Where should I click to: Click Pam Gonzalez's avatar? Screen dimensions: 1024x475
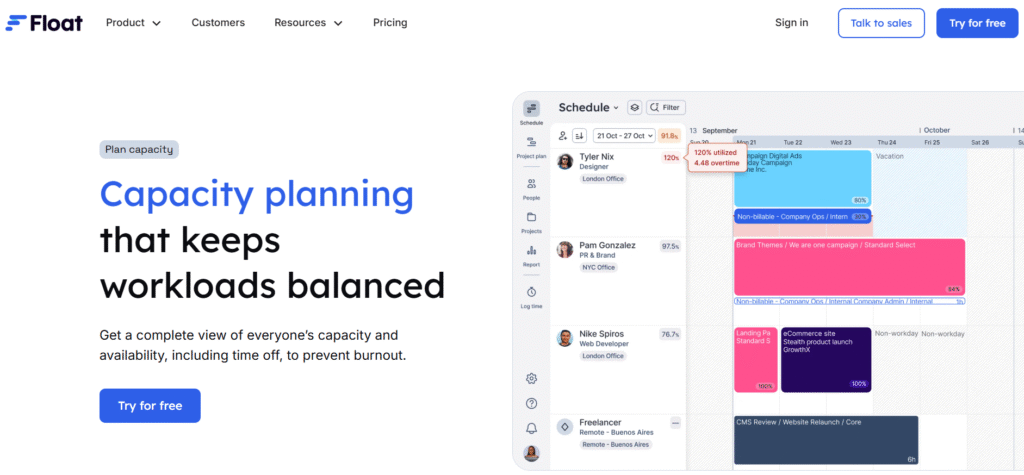(565, 250)
